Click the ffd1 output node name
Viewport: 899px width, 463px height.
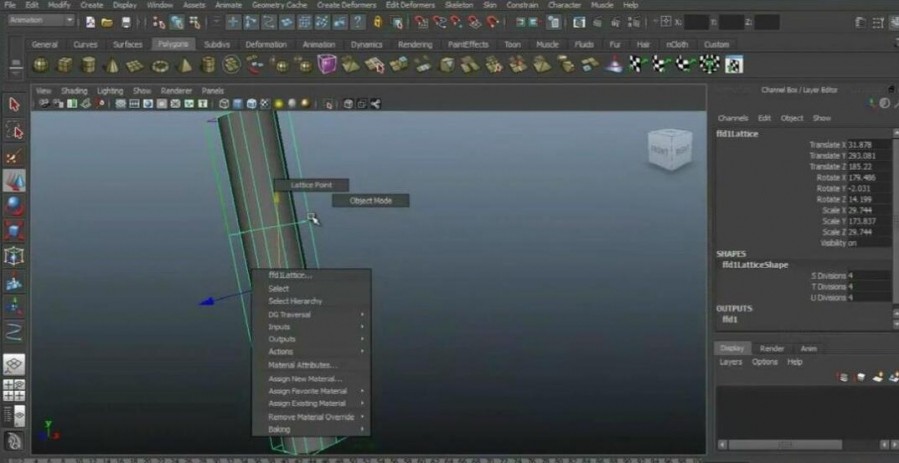730,319
